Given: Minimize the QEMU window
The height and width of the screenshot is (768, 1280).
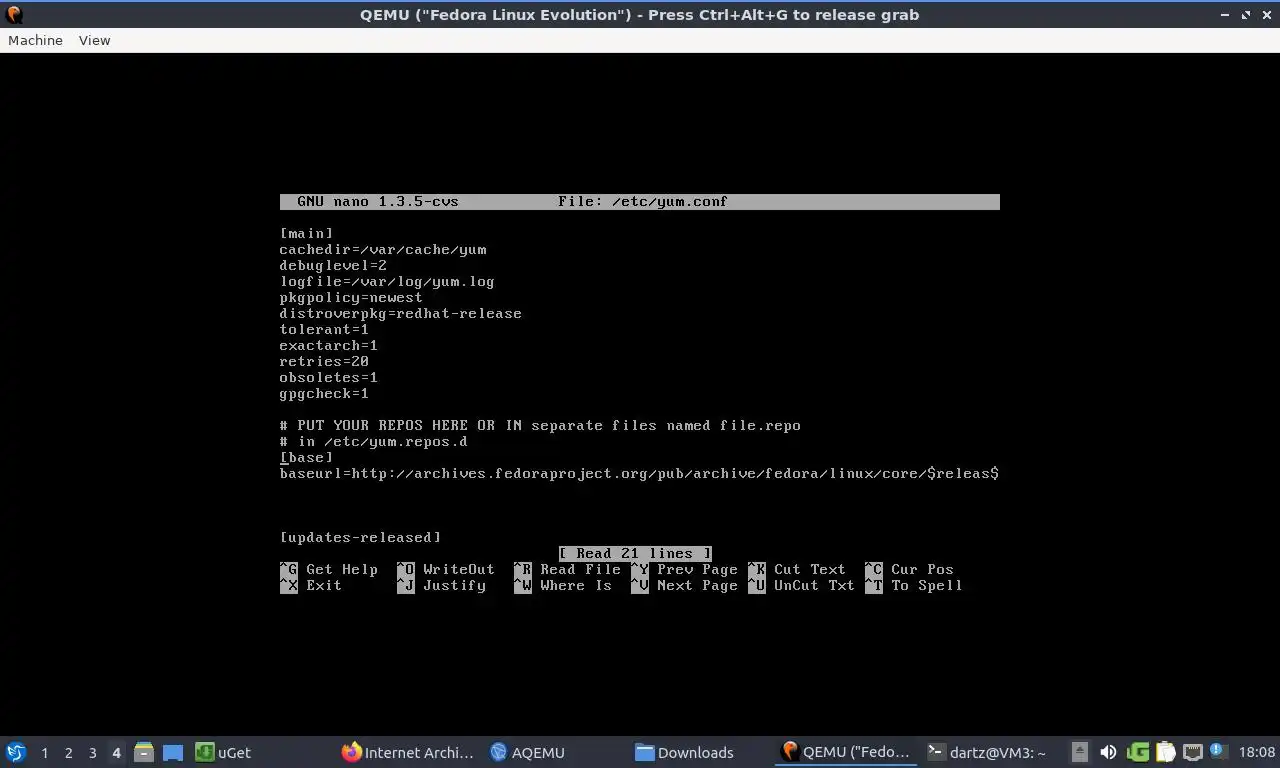Looking at the screenshot, I should click(x=1226, y=14).
